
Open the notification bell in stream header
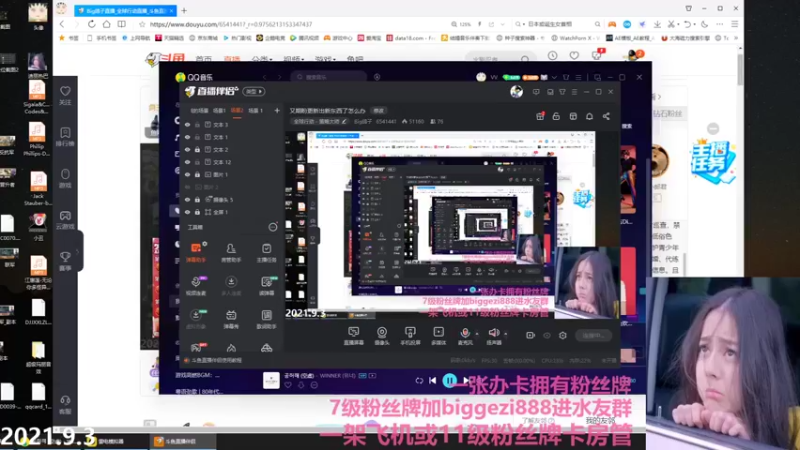(x=589, y=116)
